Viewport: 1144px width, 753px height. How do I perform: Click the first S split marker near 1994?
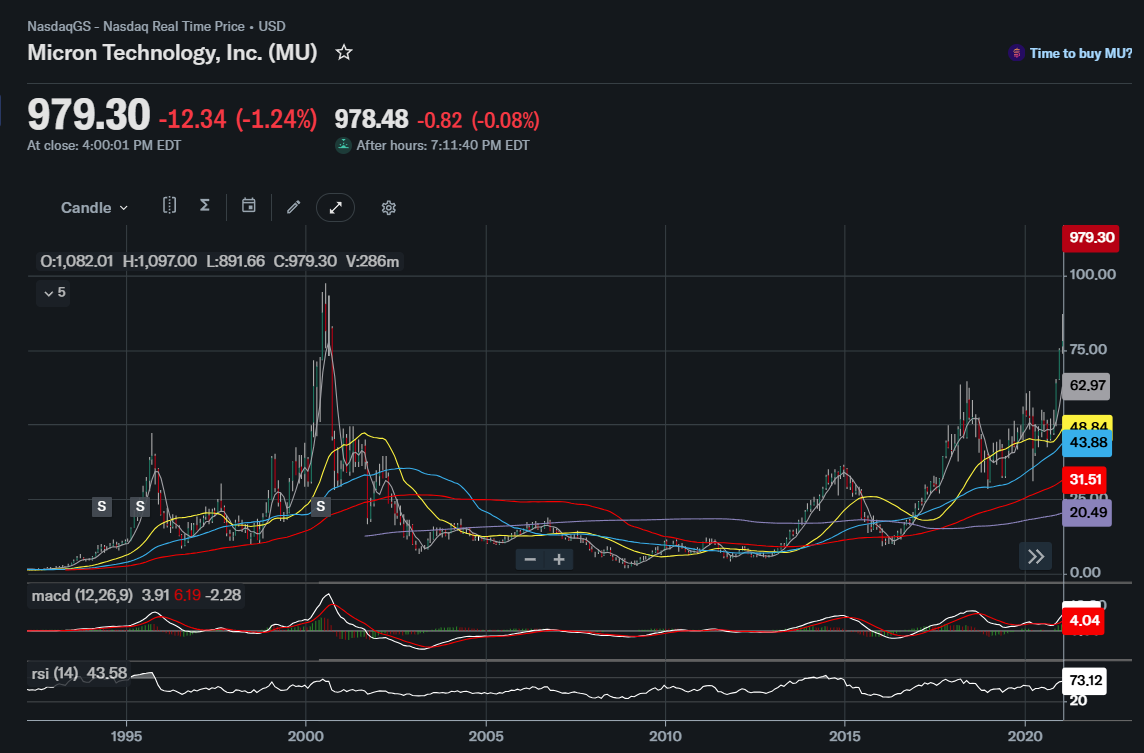[x=102, y=506]
